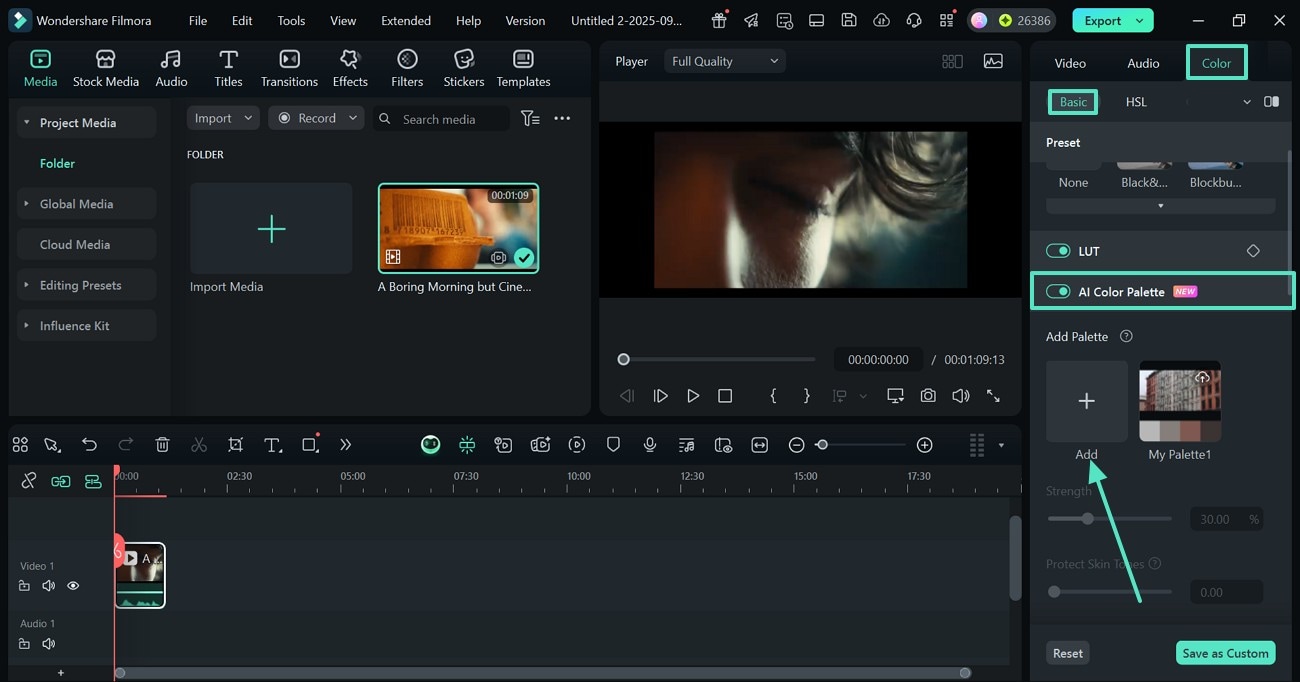
Task: Open the Tools menu
Action: [x=291, y=20]
